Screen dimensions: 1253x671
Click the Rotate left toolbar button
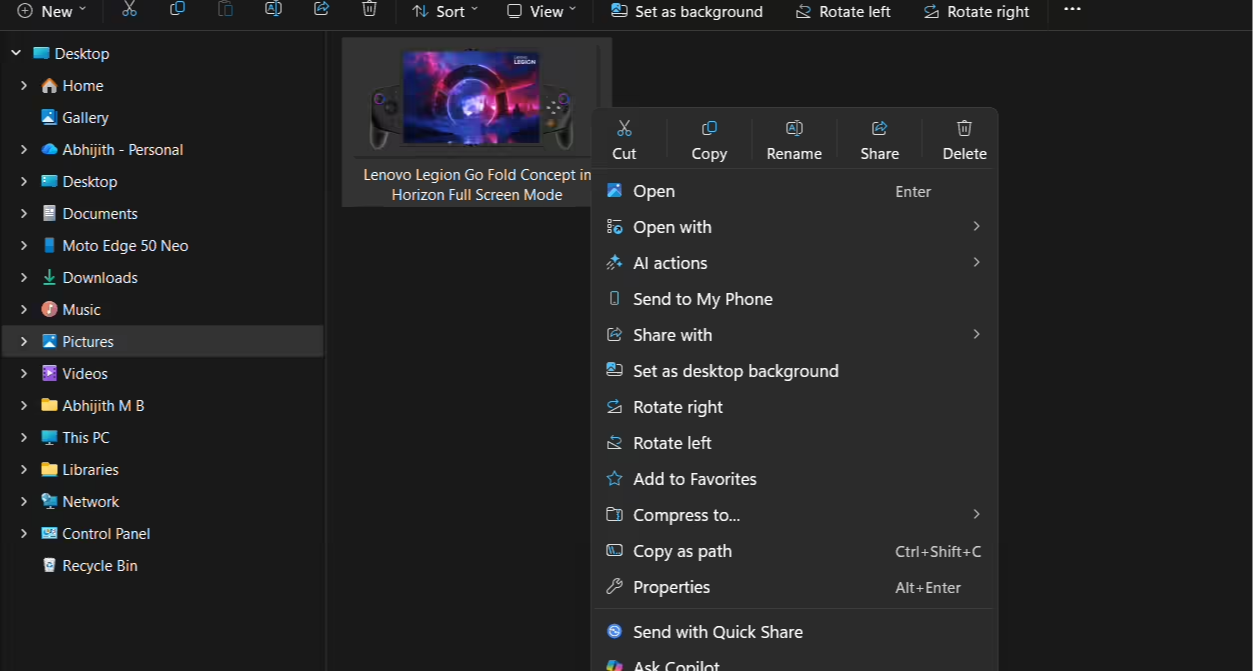(842, 11)
